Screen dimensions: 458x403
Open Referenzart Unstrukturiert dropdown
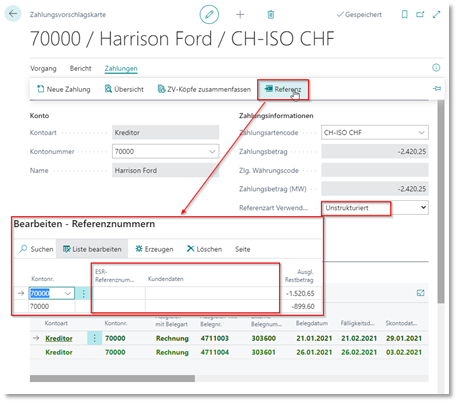pyautogui.click(x=423, y=208)
